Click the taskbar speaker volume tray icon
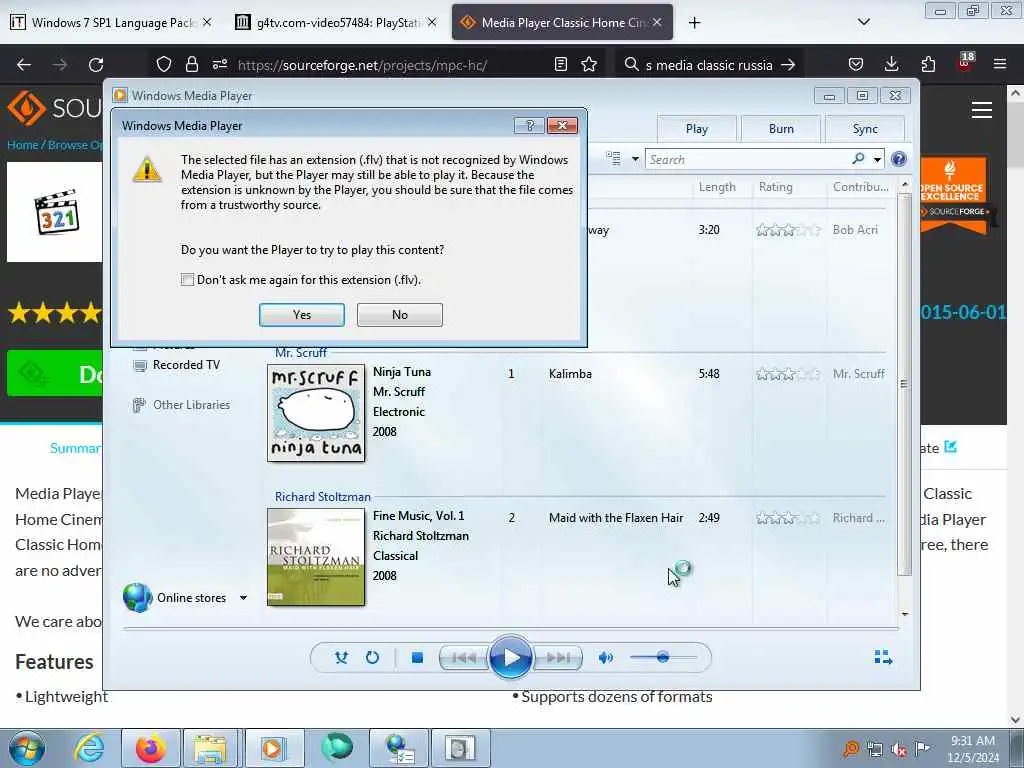This screenshot has height=768, width=1024. click(x=899, y=750)
